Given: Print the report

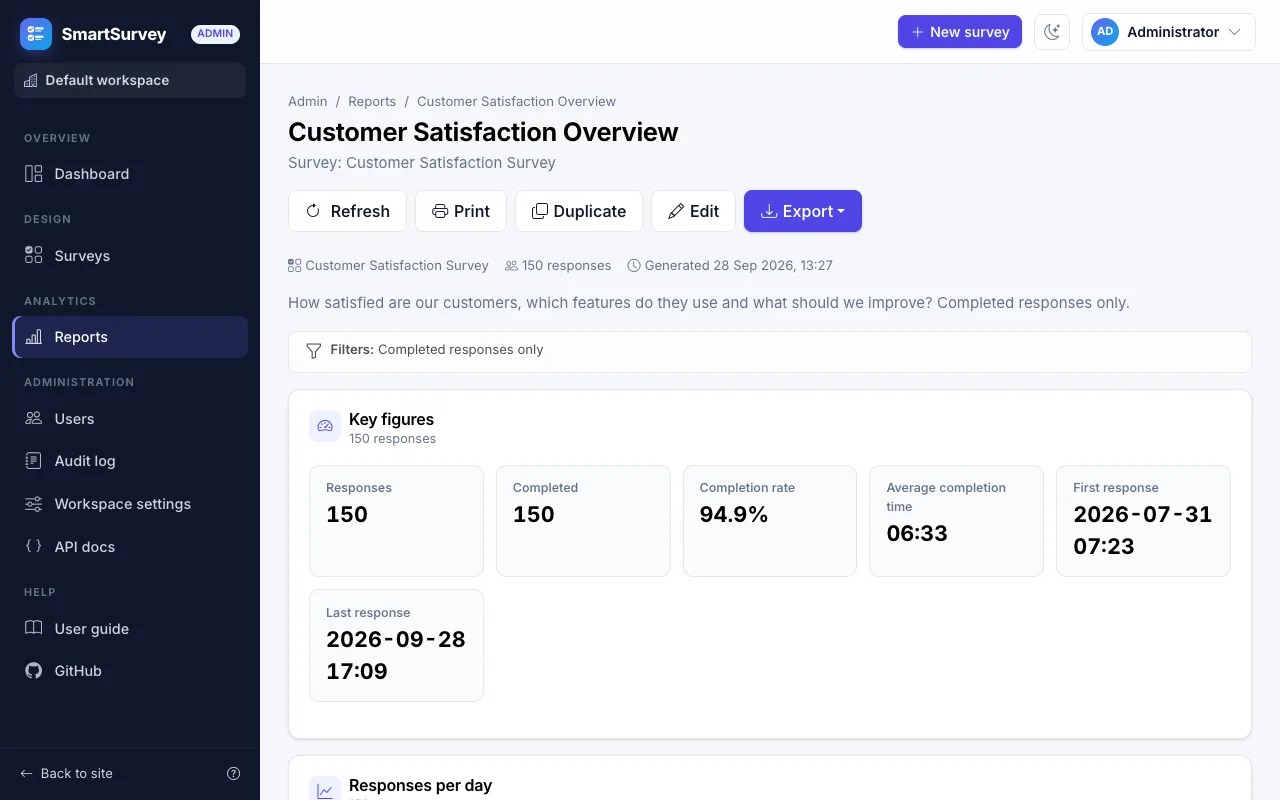Looking at the screenshot, I should 461,211.
